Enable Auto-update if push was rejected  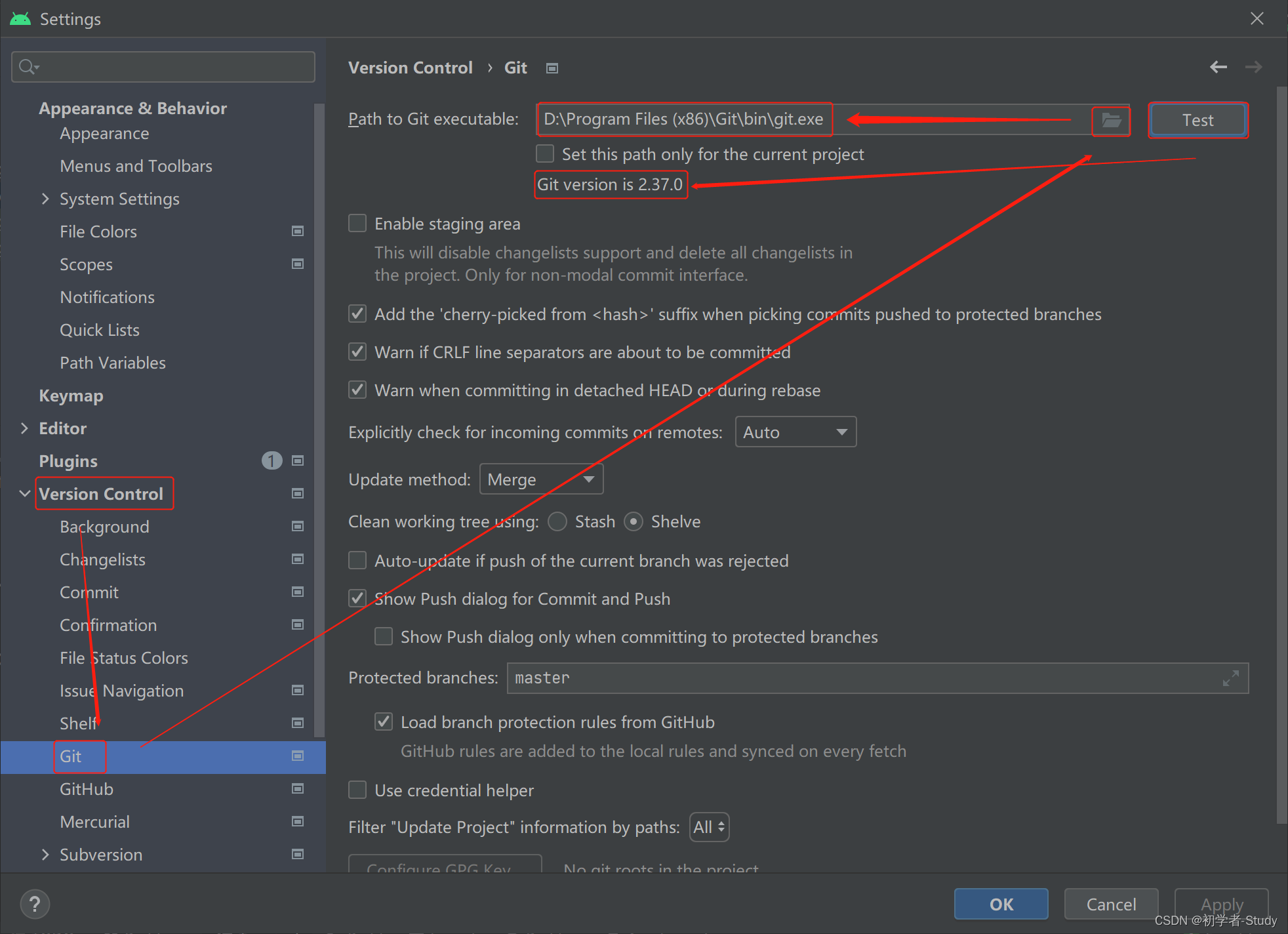pos(358,561)
